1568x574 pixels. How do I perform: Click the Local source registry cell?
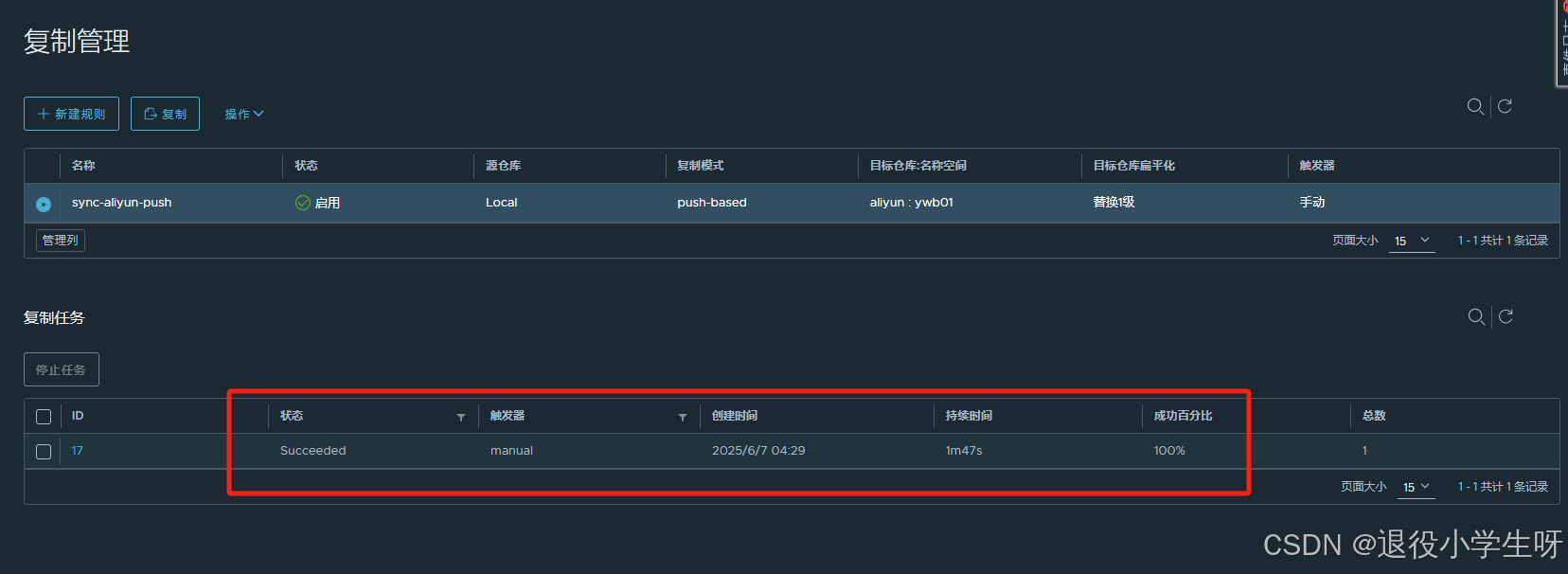(502, 203)
